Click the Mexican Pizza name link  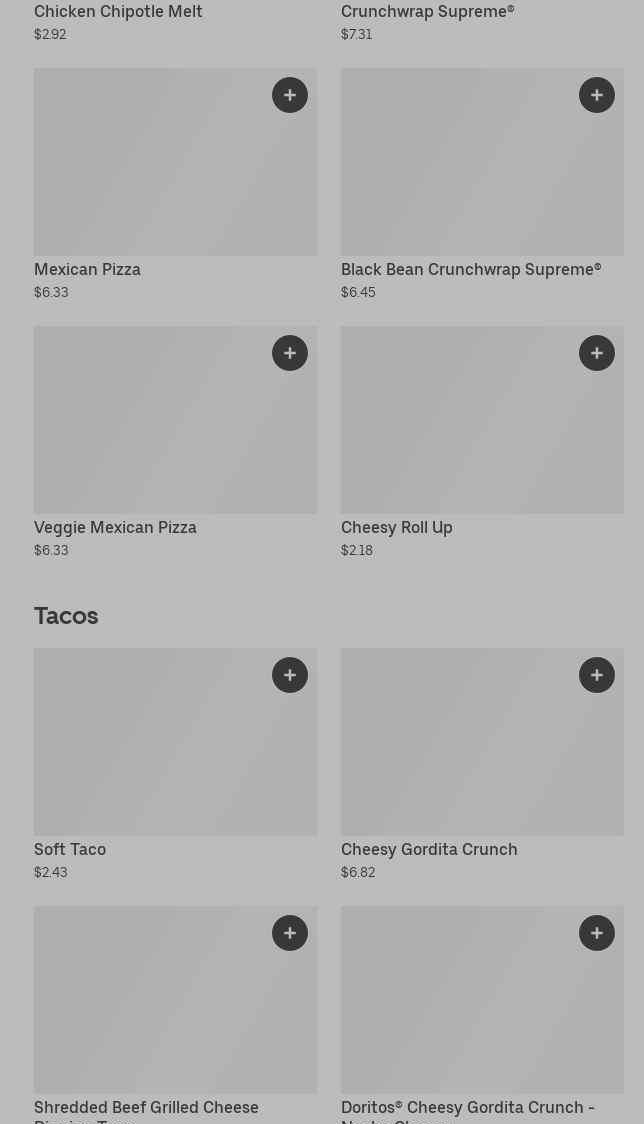pyautogui.click(x=87, y=270)
